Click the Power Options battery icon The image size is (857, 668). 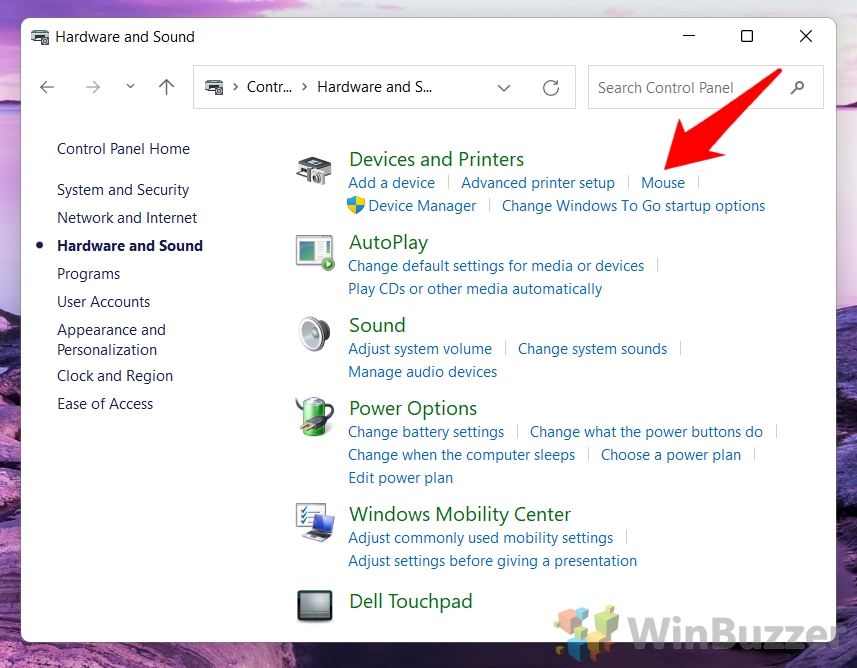(314, 417)
